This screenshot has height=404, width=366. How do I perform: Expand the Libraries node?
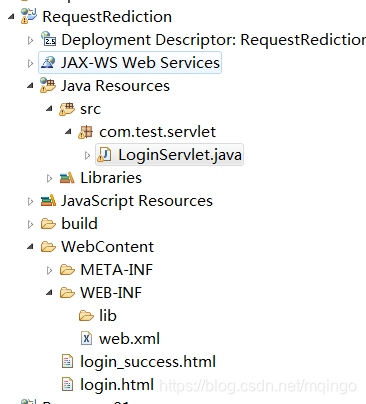pos(49,178)
